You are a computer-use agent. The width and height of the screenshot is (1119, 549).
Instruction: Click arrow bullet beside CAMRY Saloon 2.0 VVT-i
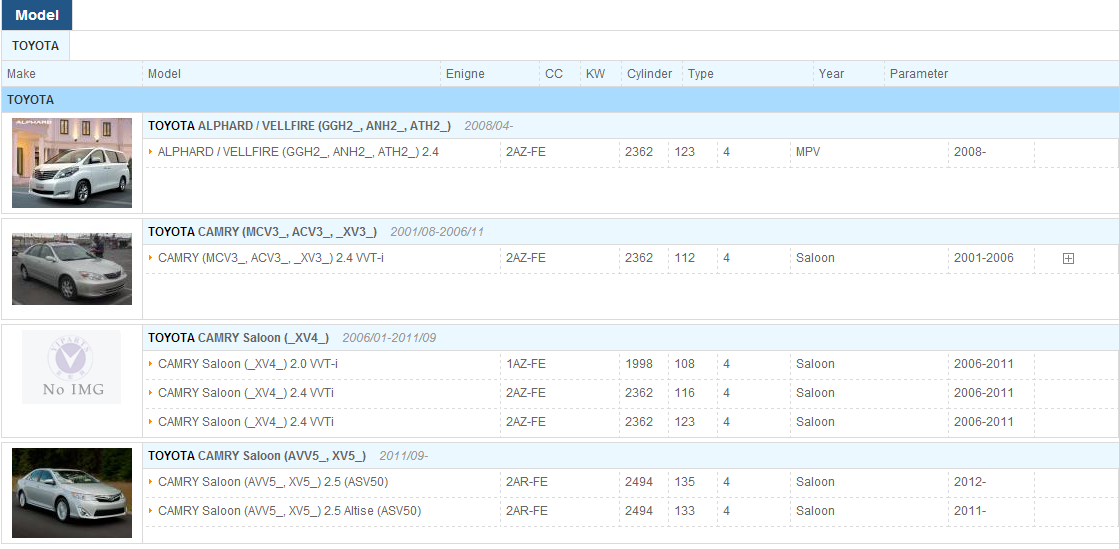[151, 364]
